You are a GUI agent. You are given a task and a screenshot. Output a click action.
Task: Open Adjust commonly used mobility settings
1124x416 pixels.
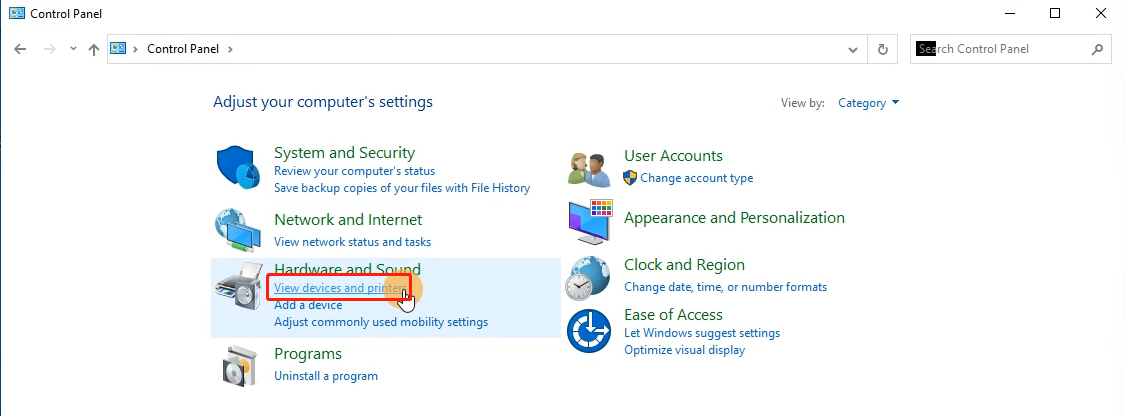pos(381,322)
